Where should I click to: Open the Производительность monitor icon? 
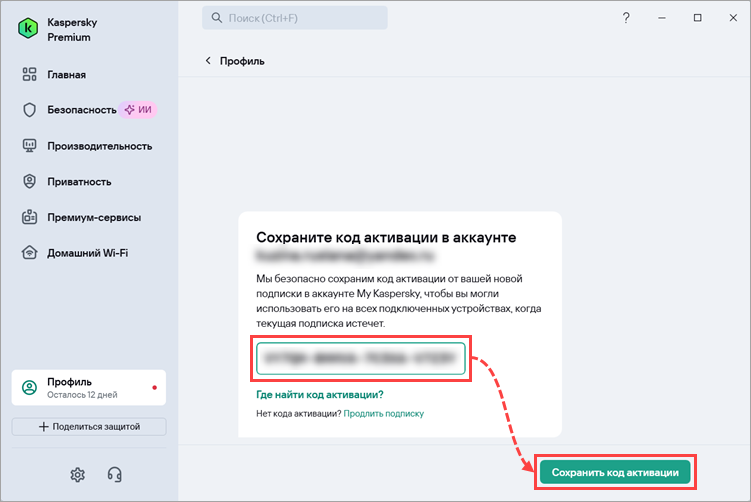click(x=29, y=146)
